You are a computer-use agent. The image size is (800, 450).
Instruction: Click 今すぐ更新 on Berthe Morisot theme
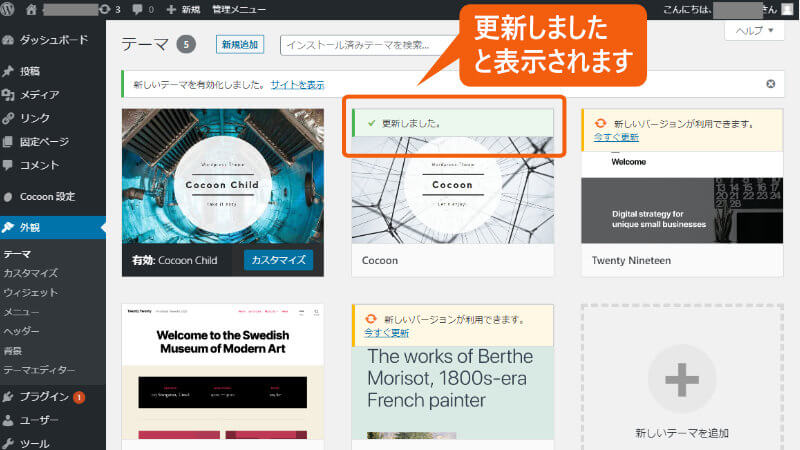(387, 333)
